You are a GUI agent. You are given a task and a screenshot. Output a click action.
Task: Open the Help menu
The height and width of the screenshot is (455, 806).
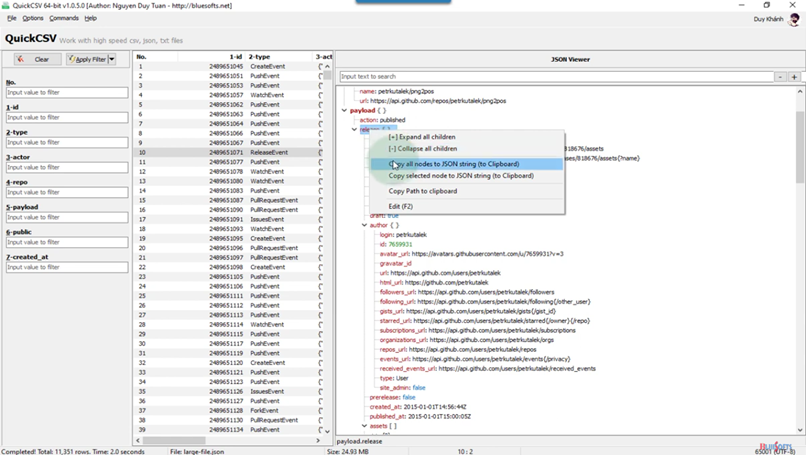pyautogui.click(x=90, y=18)
